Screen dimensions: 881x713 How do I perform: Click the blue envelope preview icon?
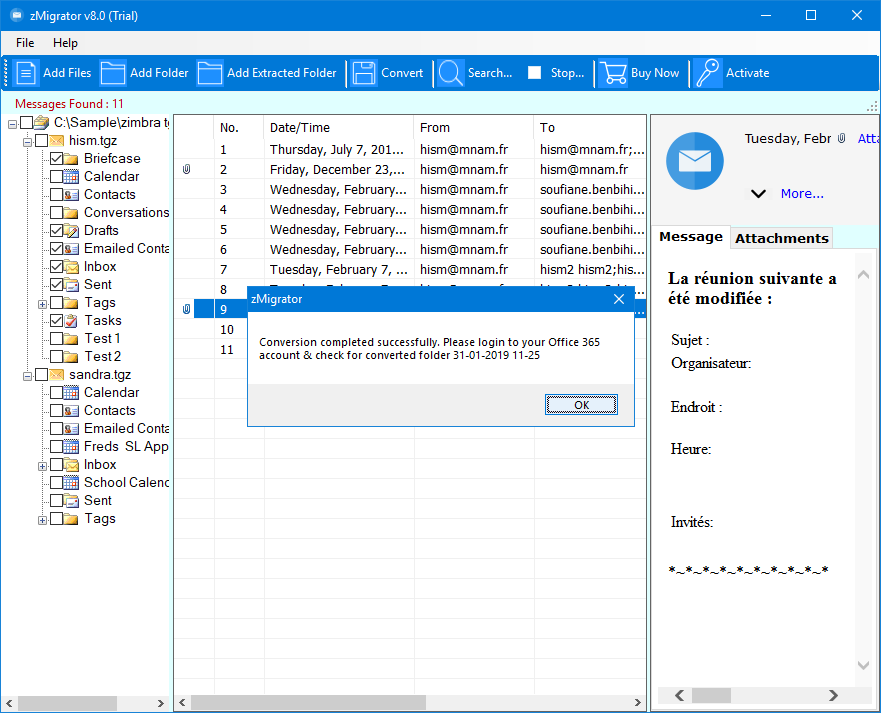click(x=694, y=161)
